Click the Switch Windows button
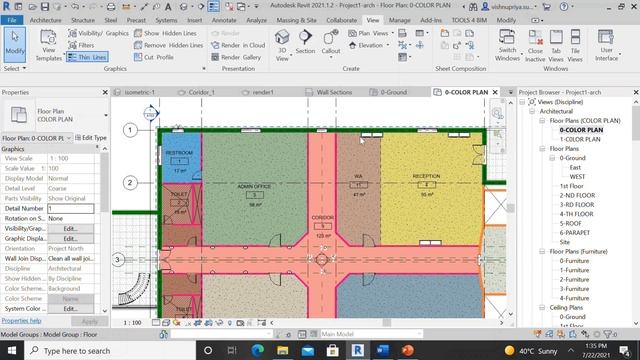This screenshot has height=360, width=640. pyautogui.click(x=507, y=46)
